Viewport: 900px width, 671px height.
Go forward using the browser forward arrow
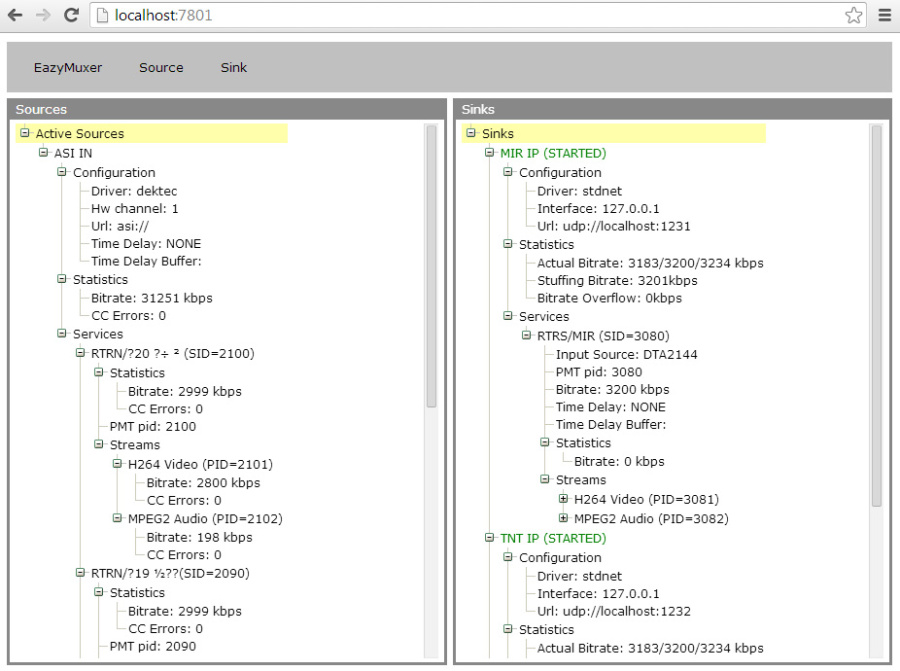[x=43, y=15]
